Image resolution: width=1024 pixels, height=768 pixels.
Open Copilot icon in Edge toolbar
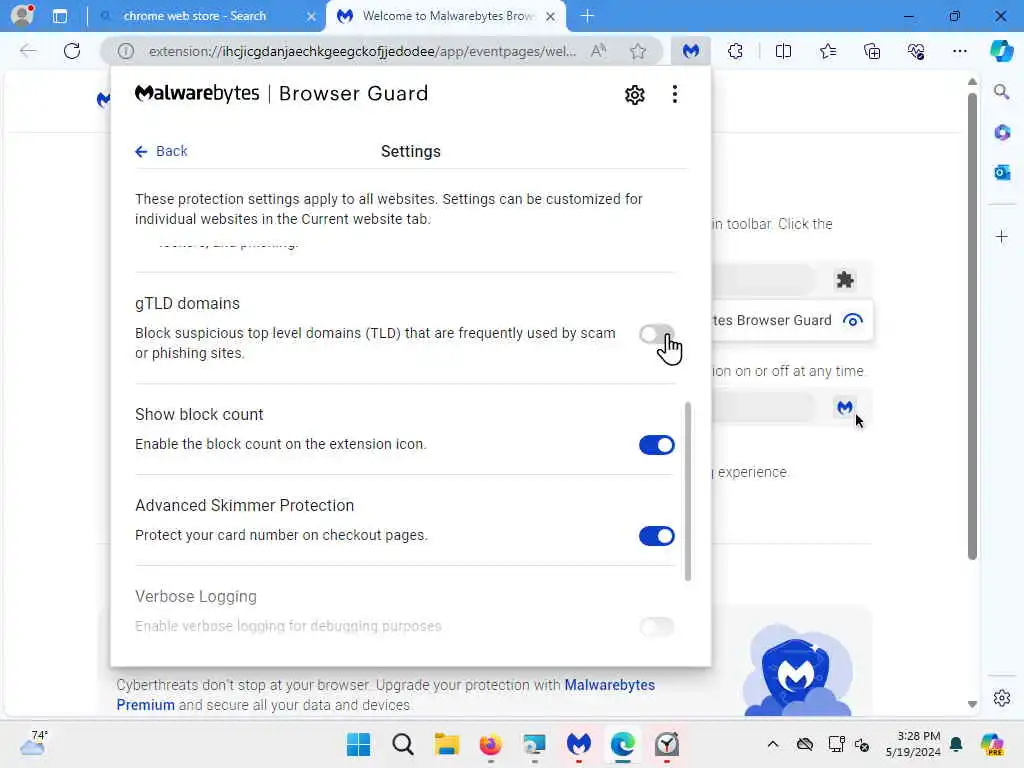click(1001, 50)
